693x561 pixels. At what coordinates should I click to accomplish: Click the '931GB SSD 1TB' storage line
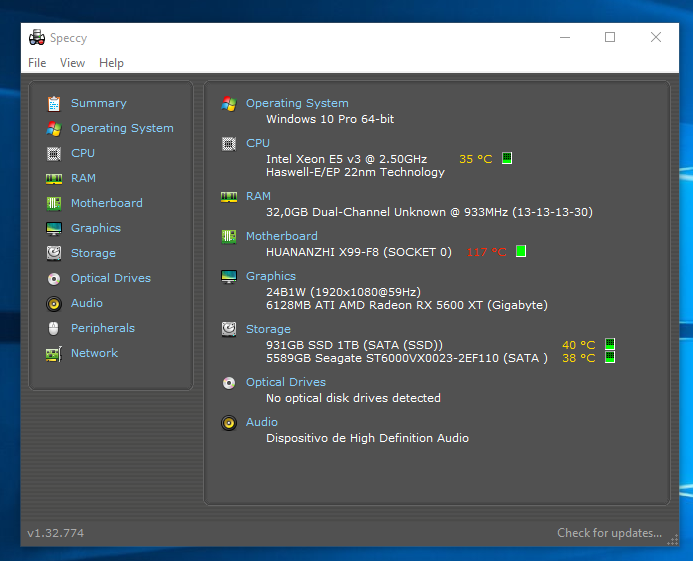[x=354, y=345]
